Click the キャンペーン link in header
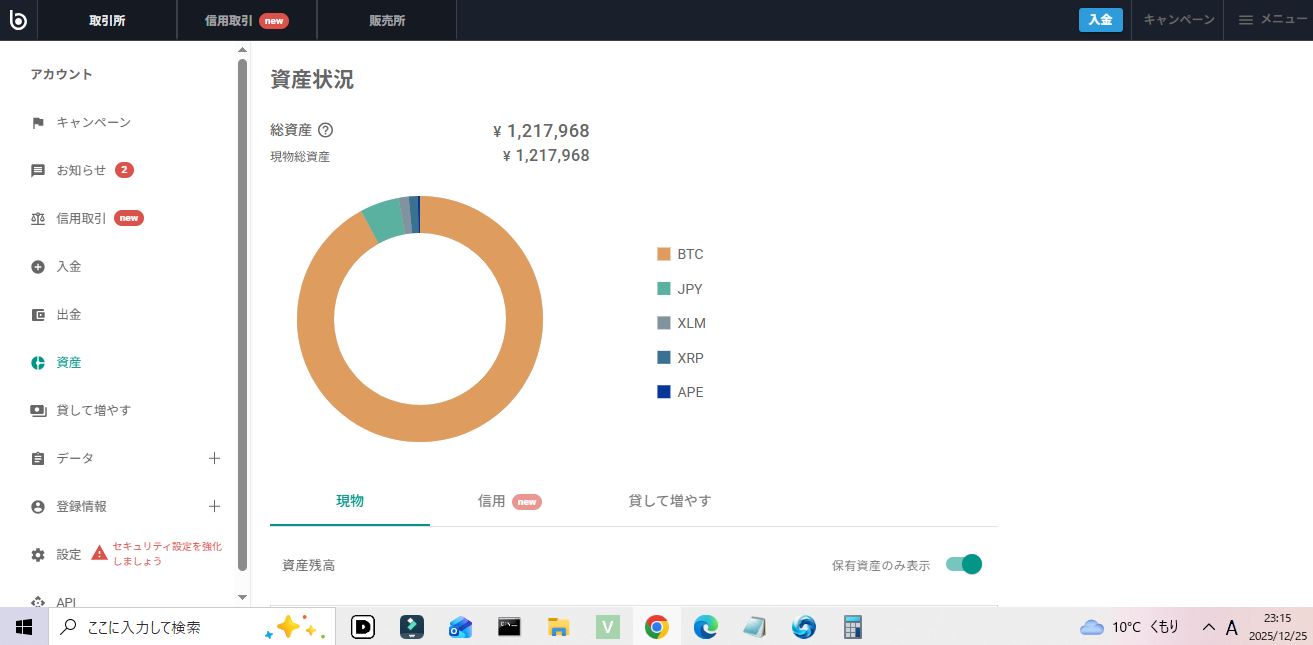This screenshot has height=645, width=1313. 1178,20
